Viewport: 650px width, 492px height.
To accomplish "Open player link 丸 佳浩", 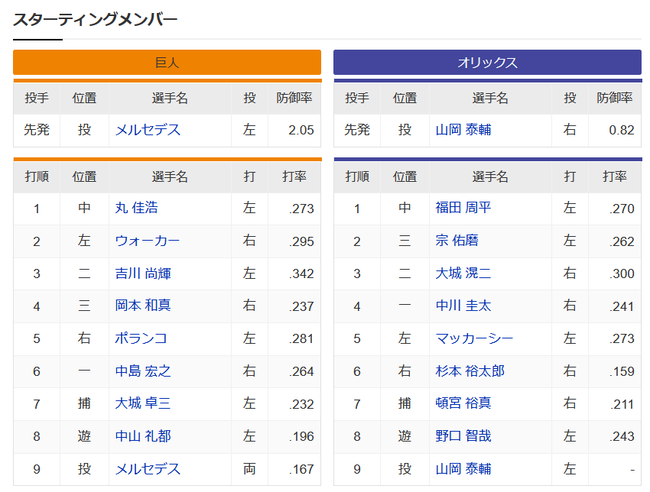I will 136,208.
